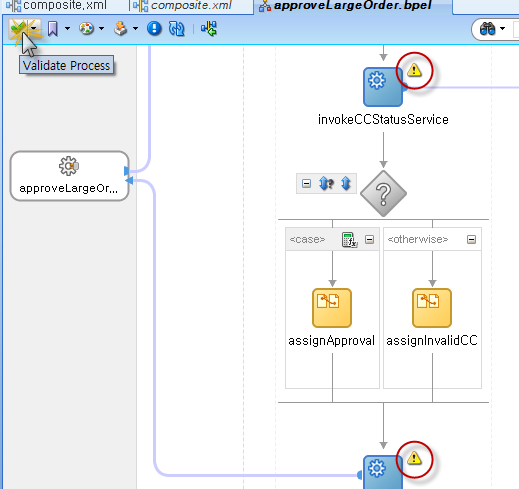The width and height of the screenshot is (519, 489).
Task: Click the assignApproval label
Action: pyautogui.click(x=332, y=341)
